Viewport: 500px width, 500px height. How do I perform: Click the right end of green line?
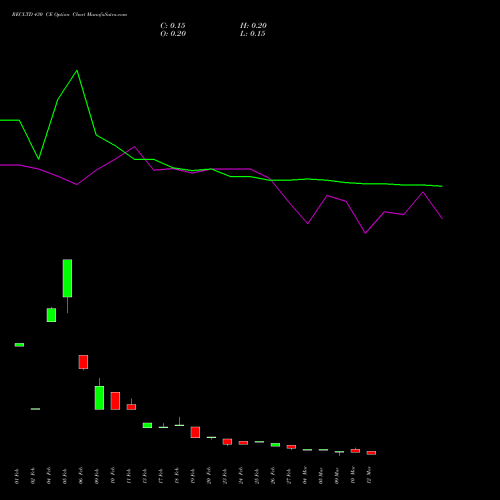(x=442, y=186)
